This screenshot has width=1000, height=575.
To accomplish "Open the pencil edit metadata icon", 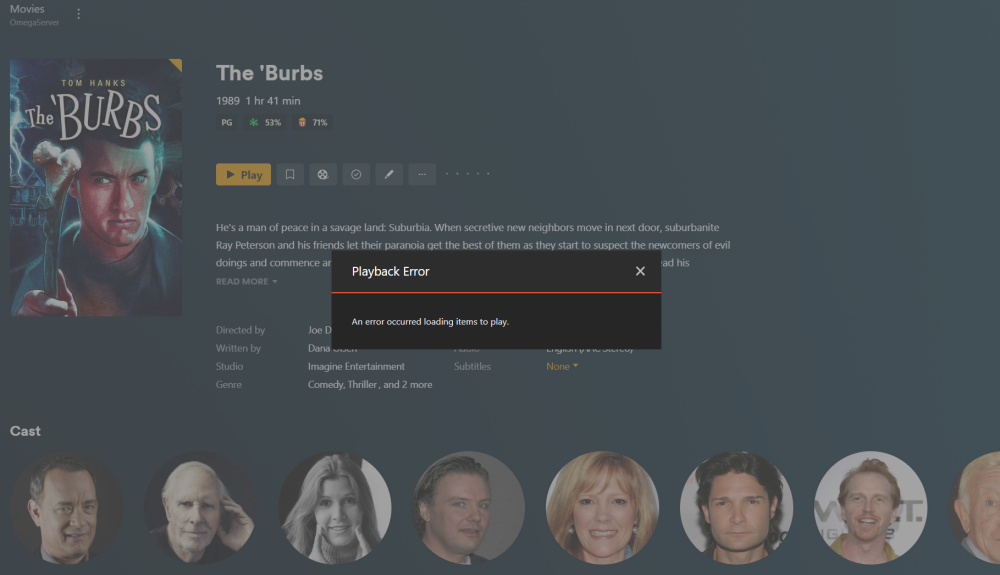I will point(389,175).
